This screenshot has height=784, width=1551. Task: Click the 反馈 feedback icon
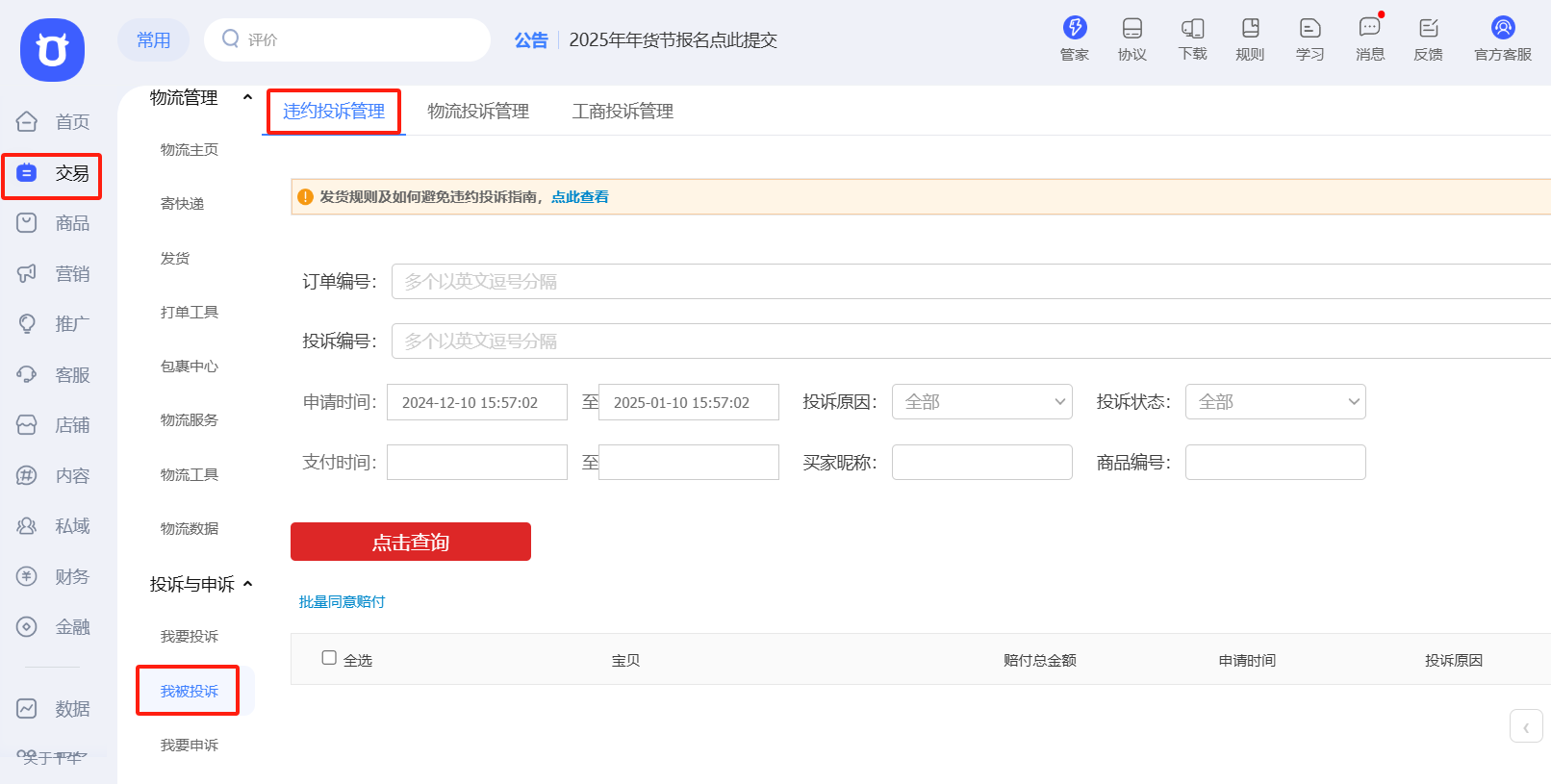1429,28
